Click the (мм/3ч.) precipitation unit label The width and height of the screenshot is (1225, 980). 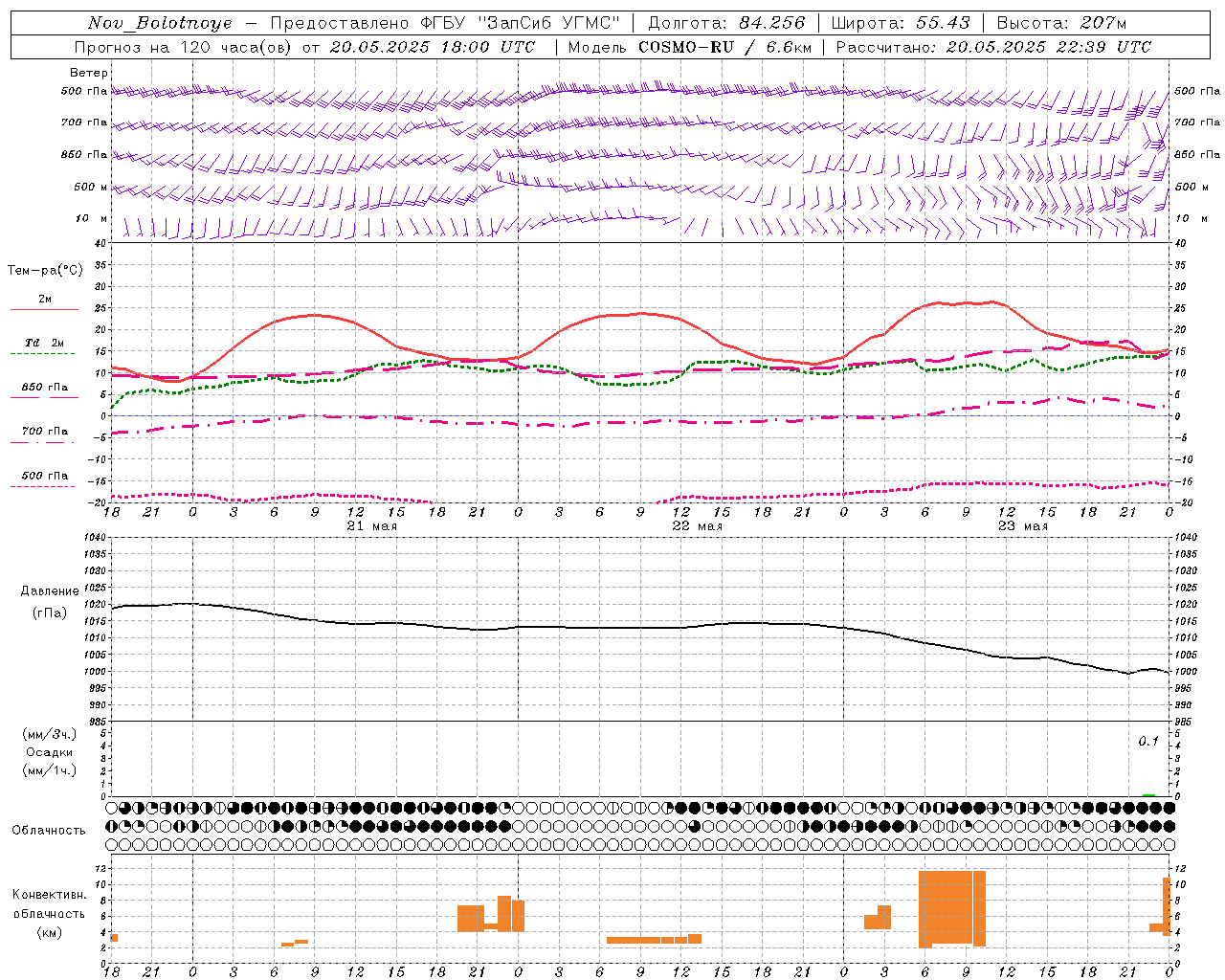coord(49,734)
